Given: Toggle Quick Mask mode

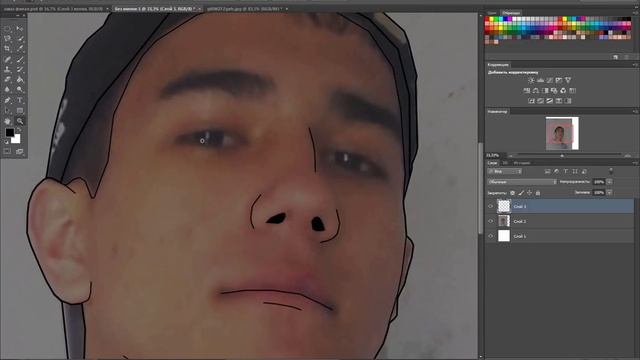Looking at the screenshot, I should [7, 151].
